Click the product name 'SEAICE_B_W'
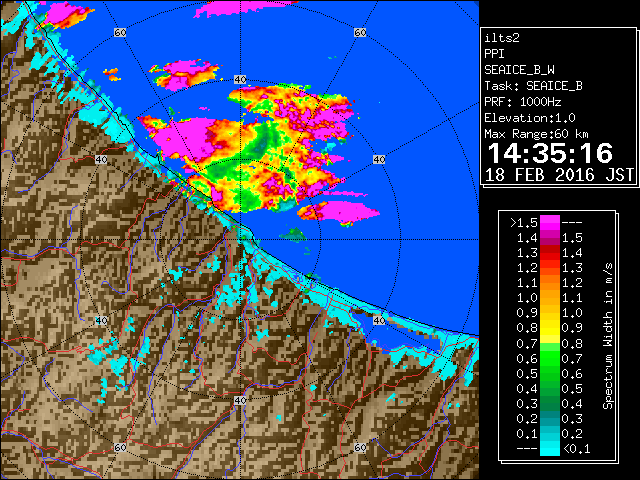 click(x=519, y=70)
